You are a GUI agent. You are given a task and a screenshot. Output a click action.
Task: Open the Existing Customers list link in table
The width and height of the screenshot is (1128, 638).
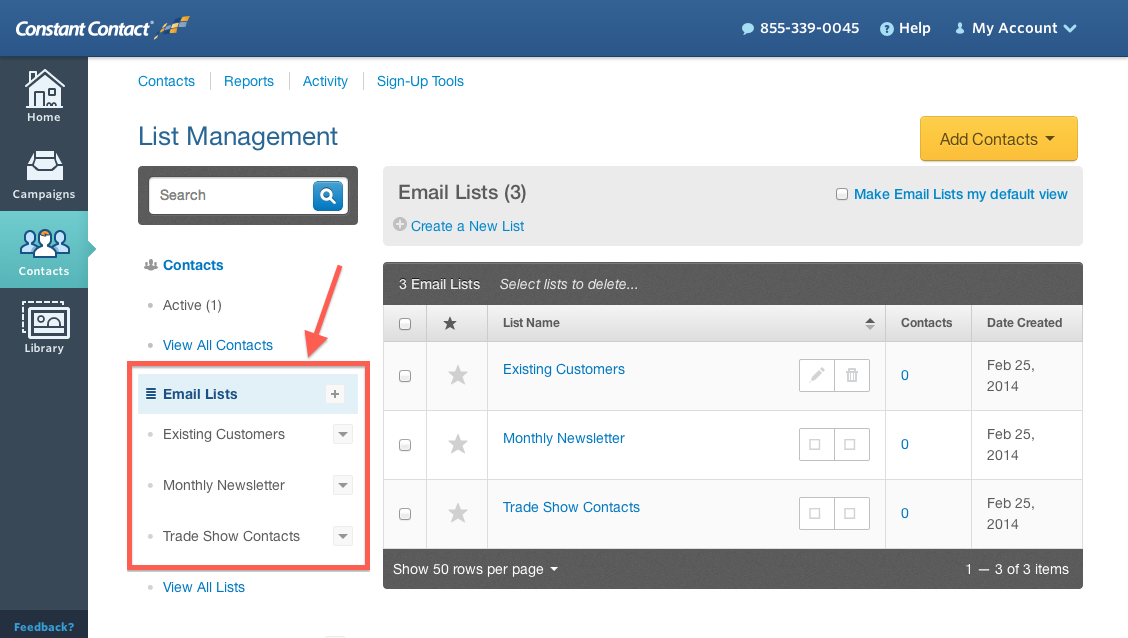[564, 369]
